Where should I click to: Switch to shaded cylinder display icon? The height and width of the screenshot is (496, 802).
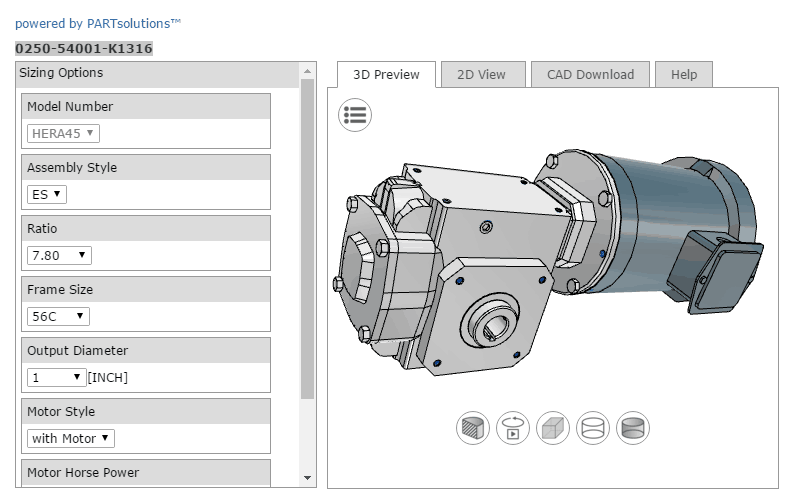[632, 428]
